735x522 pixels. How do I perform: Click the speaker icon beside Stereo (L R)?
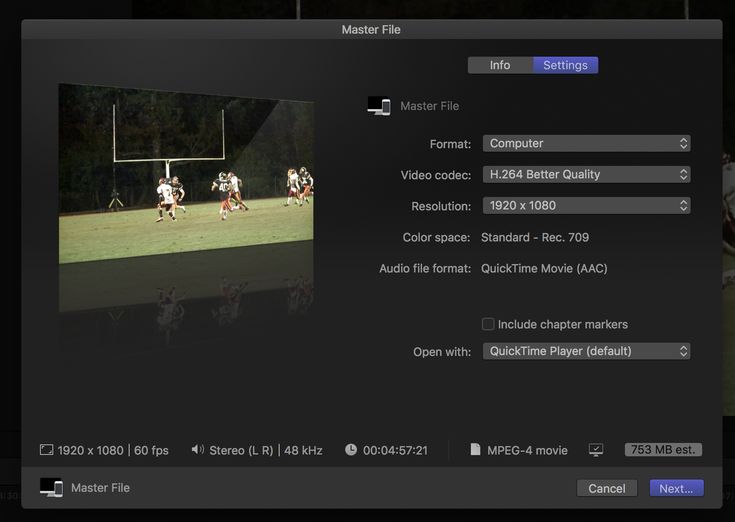pyautogui.click(x=197, y=450)
